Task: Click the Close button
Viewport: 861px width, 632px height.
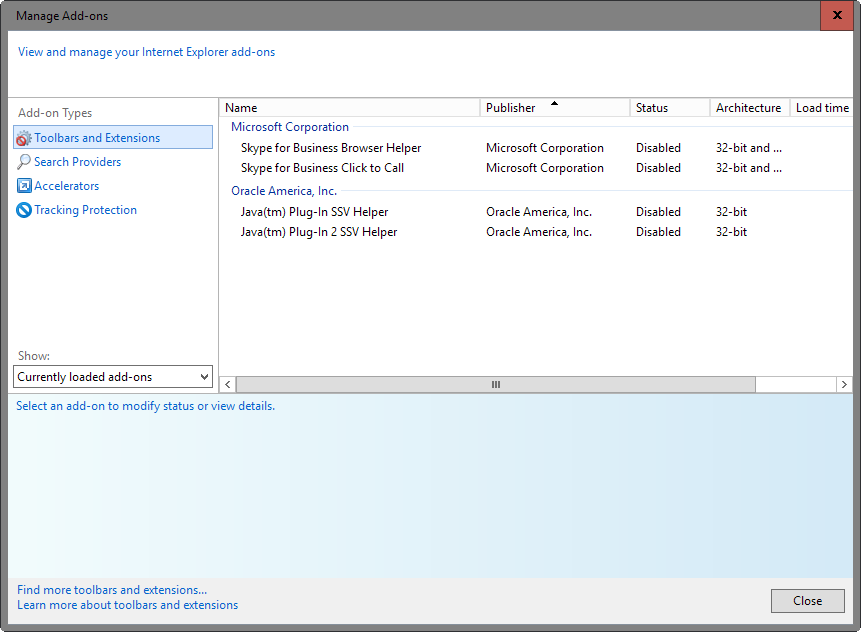Action: coord(808,601)
